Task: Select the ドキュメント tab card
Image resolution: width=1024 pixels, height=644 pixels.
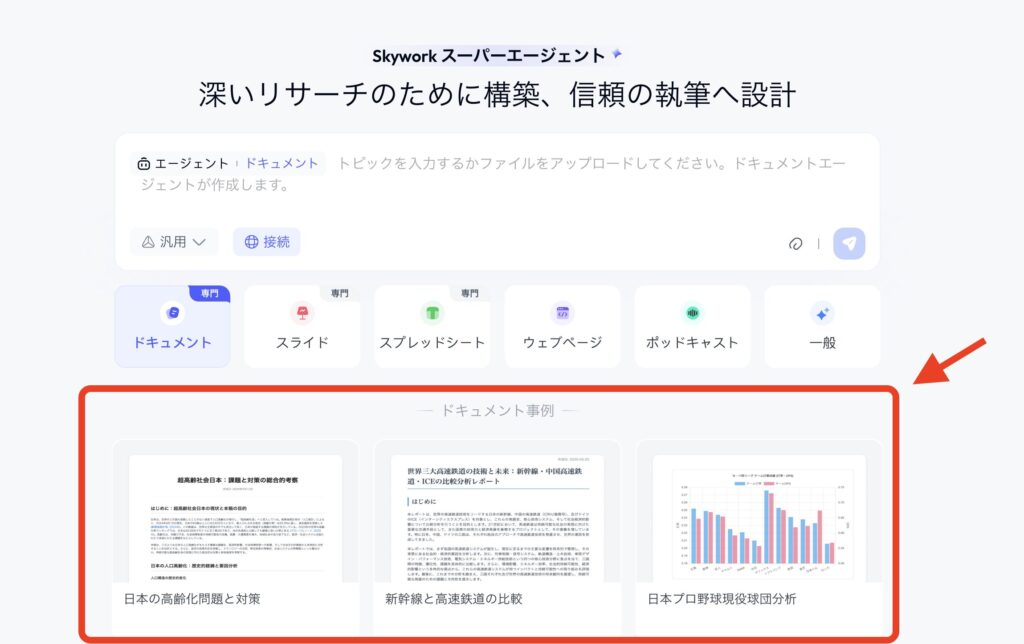Action: [172, 326]
